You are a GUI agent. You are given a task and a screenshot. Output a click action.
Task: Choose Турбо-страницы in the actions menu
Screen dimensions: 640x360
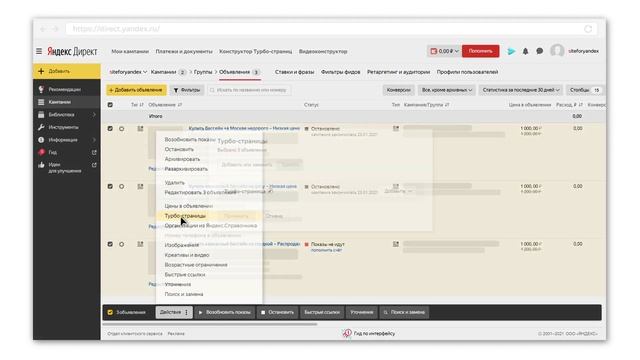(x=185, y=216)
